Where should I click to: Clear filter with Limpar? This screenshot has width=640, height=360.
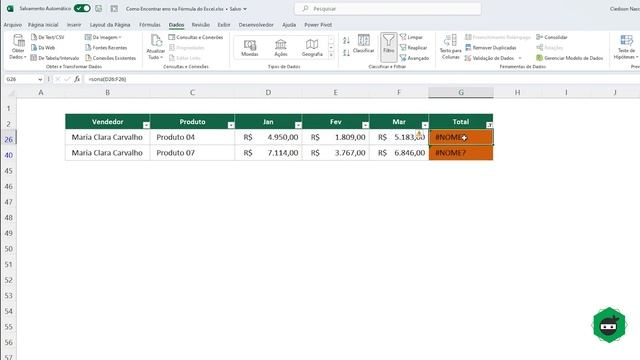[x=411, y=37]
